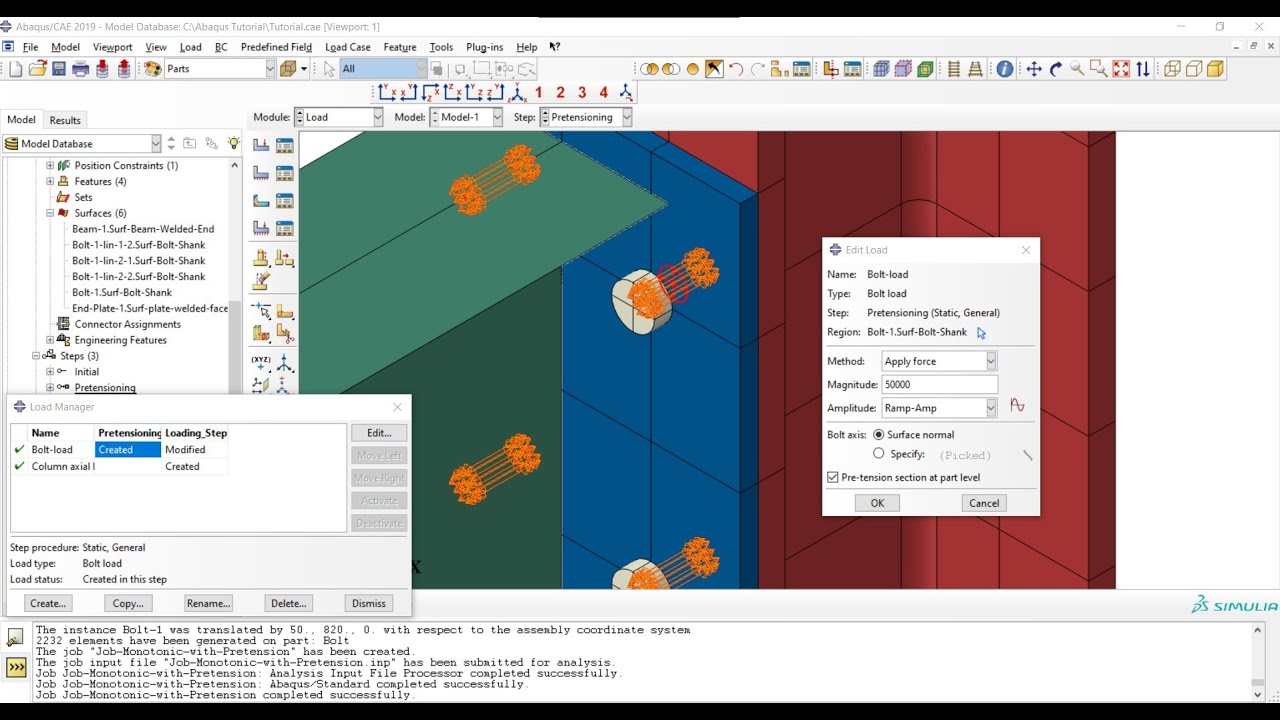Open a model database file
The width and height of the screenshot is (1280, 720).
[x=37, y=69]
